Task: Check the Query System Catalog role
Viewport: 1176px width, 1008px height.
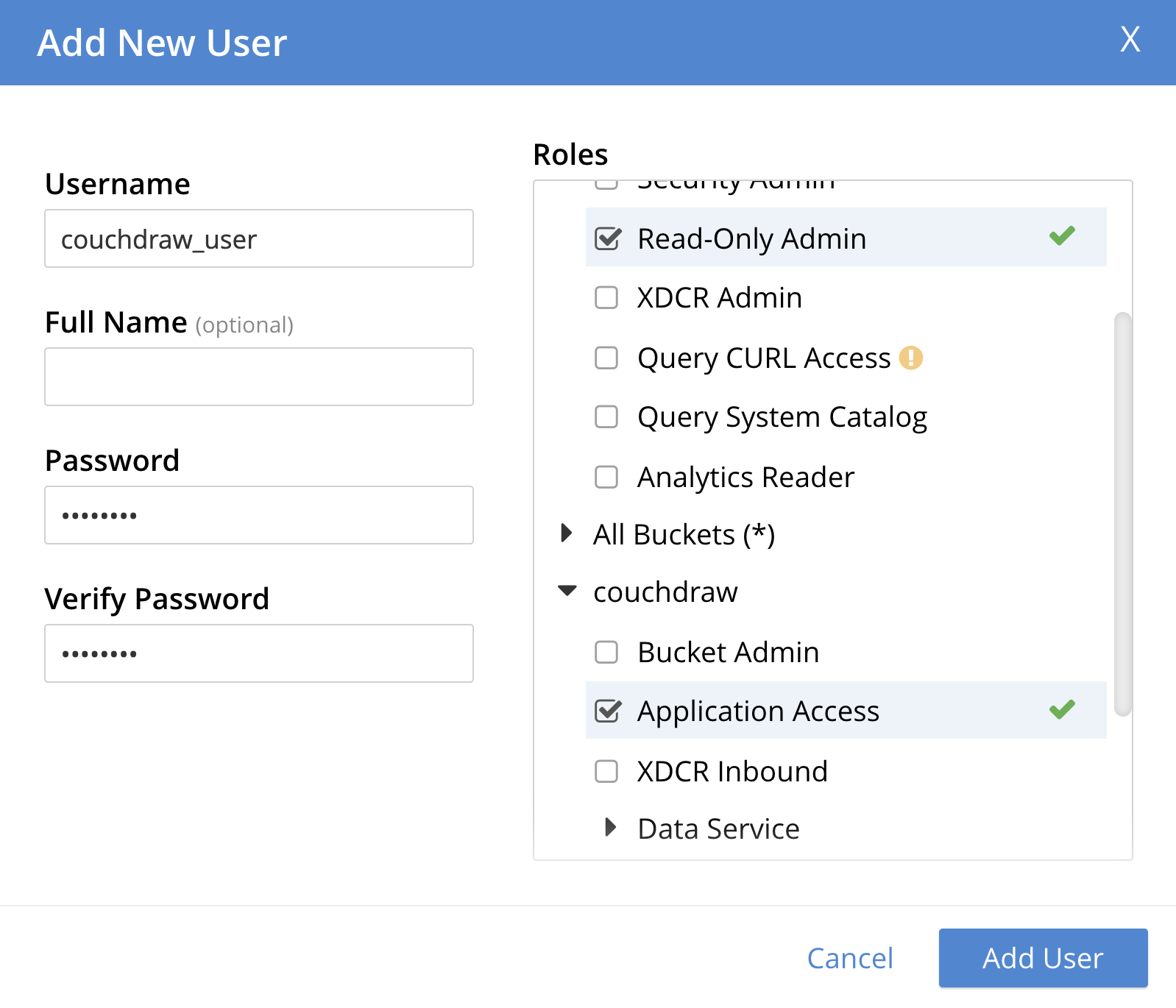Action: 606,416
